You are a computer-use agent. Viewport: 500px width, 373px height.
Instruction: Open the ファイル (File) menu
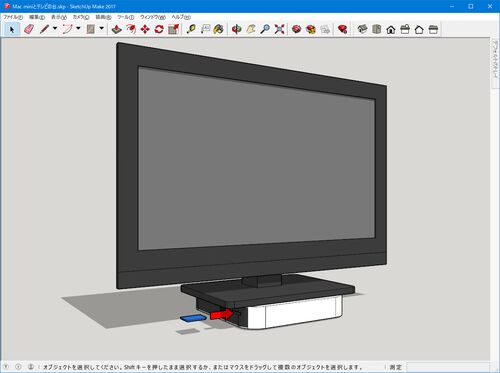point(13,17)
